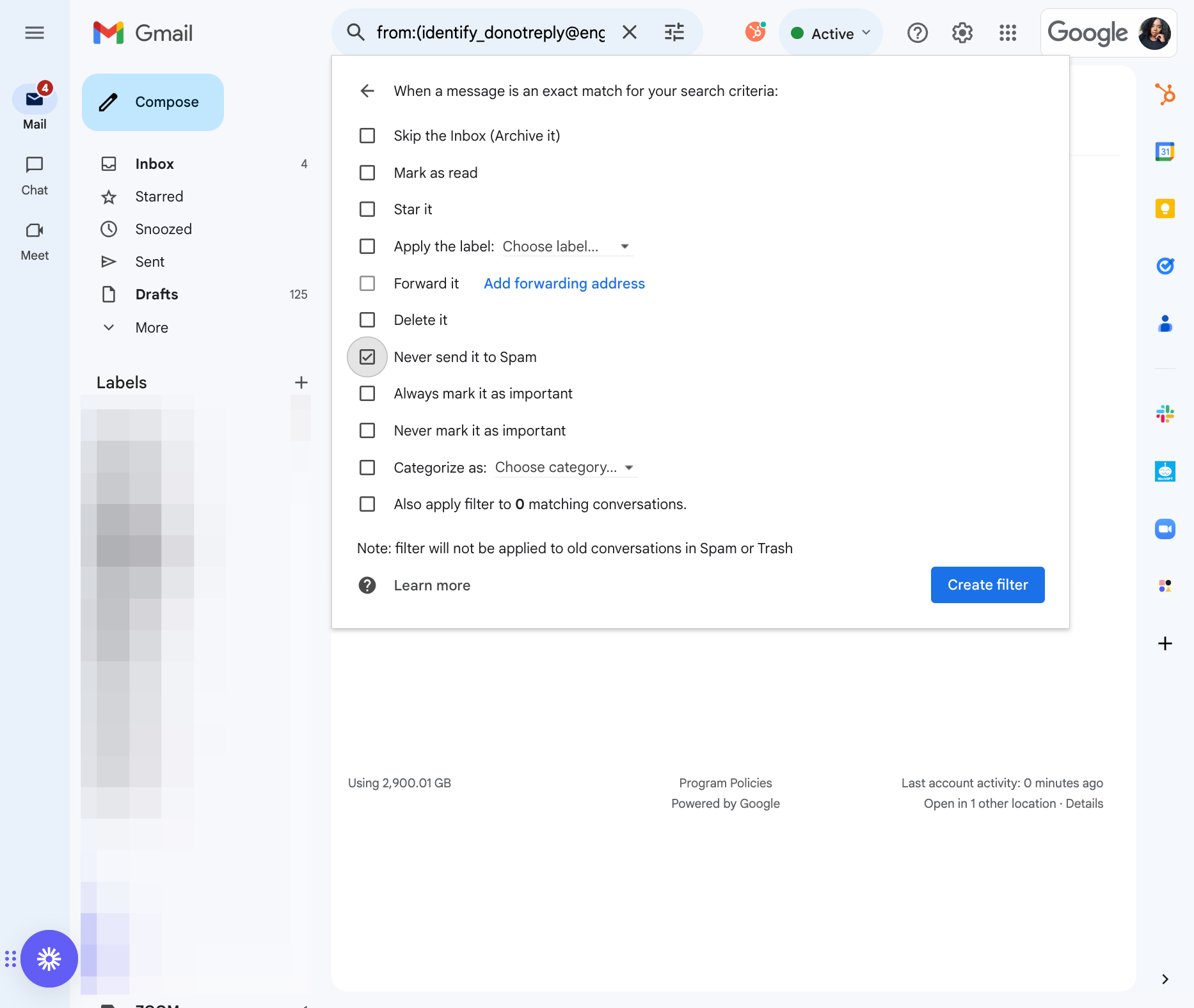Tick the Star it checkbox
Viewport: 1194px width, 1008px height.
tap(367, 209)
